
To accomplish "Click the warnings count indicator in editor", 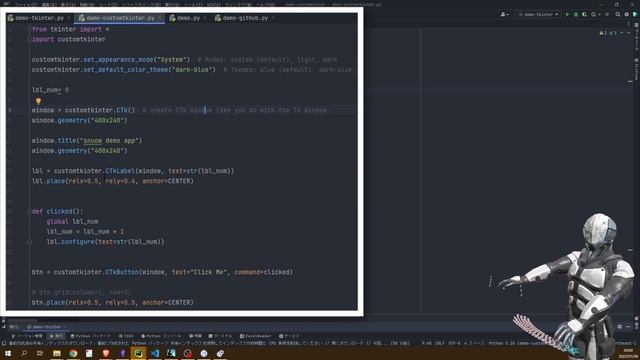I will point(603,33).
